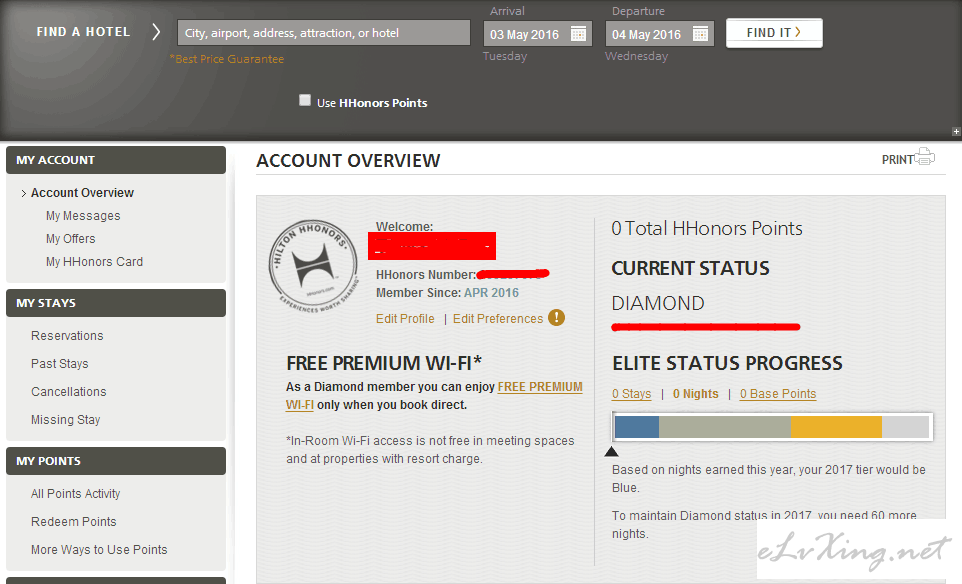Click the MY ACCOUNT section header
This screenshot has width=962, height=584.
pyautogui.click(x=116, y=160)
